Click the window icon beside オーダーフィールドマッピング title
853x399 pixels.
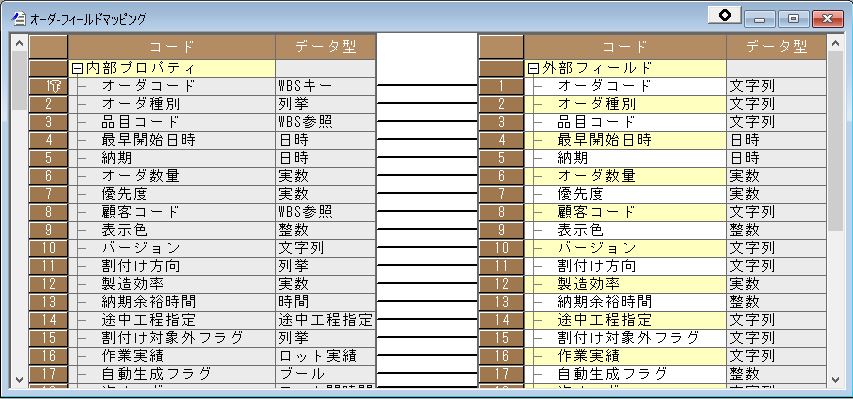click(19, 19)
